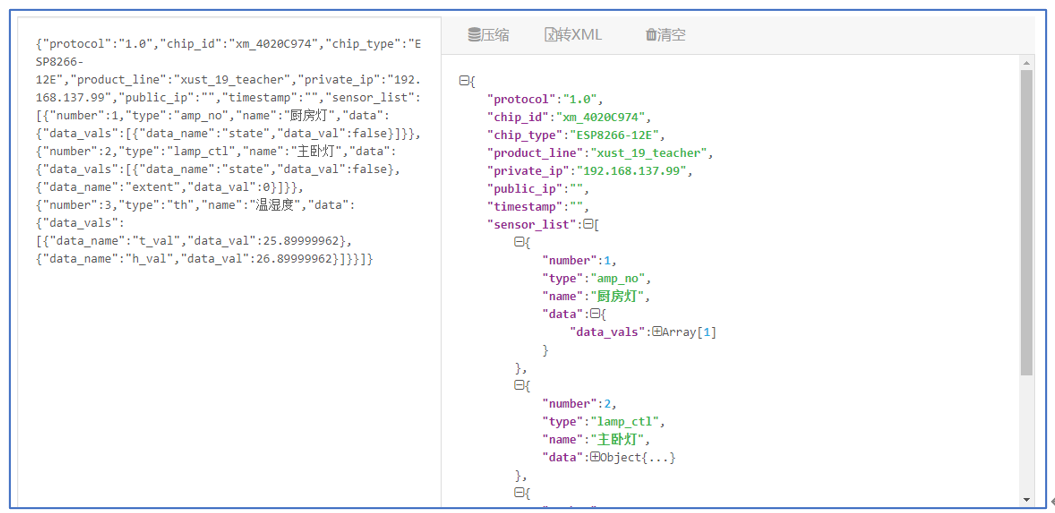Click the vertical scrollbar thumb
This screenshot has height=513, width=1055.
1026,221
